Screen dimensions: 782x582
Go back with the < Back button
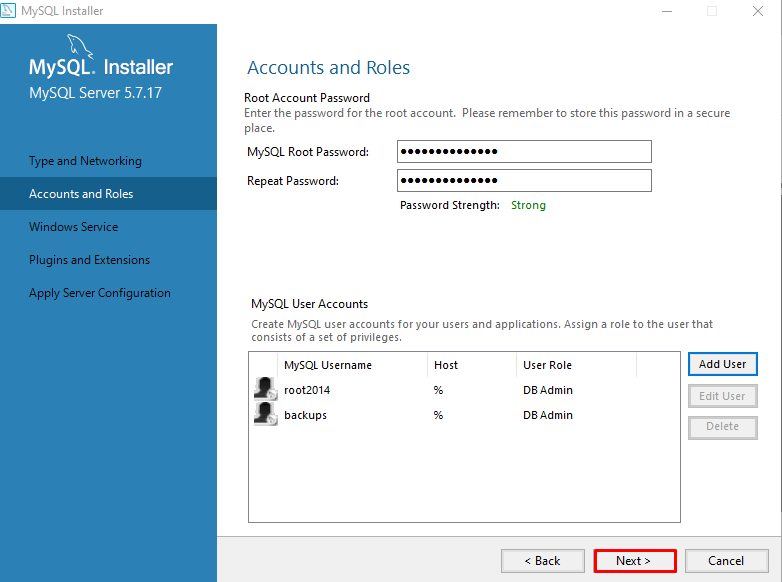[543, 561]
